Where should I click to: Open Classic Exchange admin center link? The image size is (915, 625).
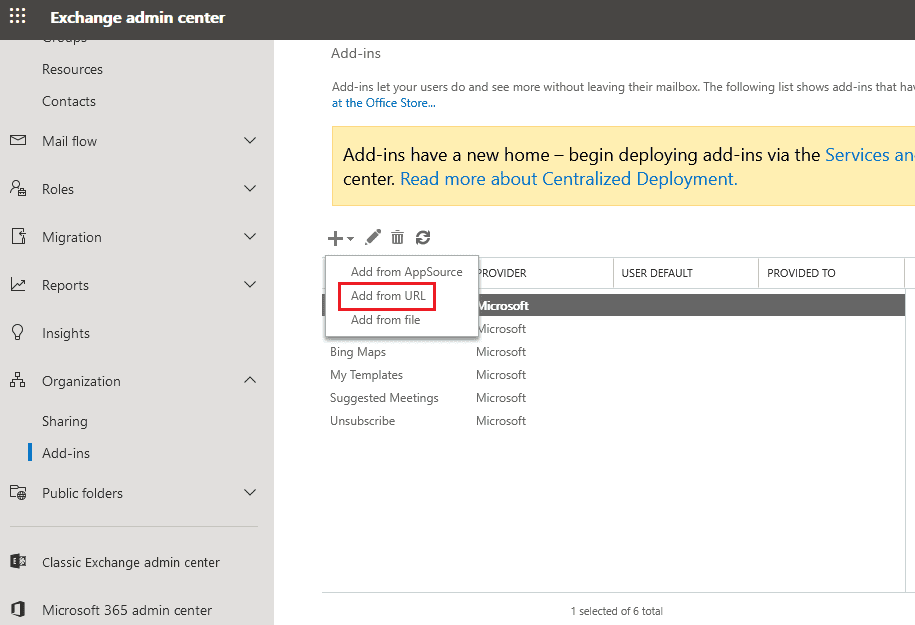(130, 562)
